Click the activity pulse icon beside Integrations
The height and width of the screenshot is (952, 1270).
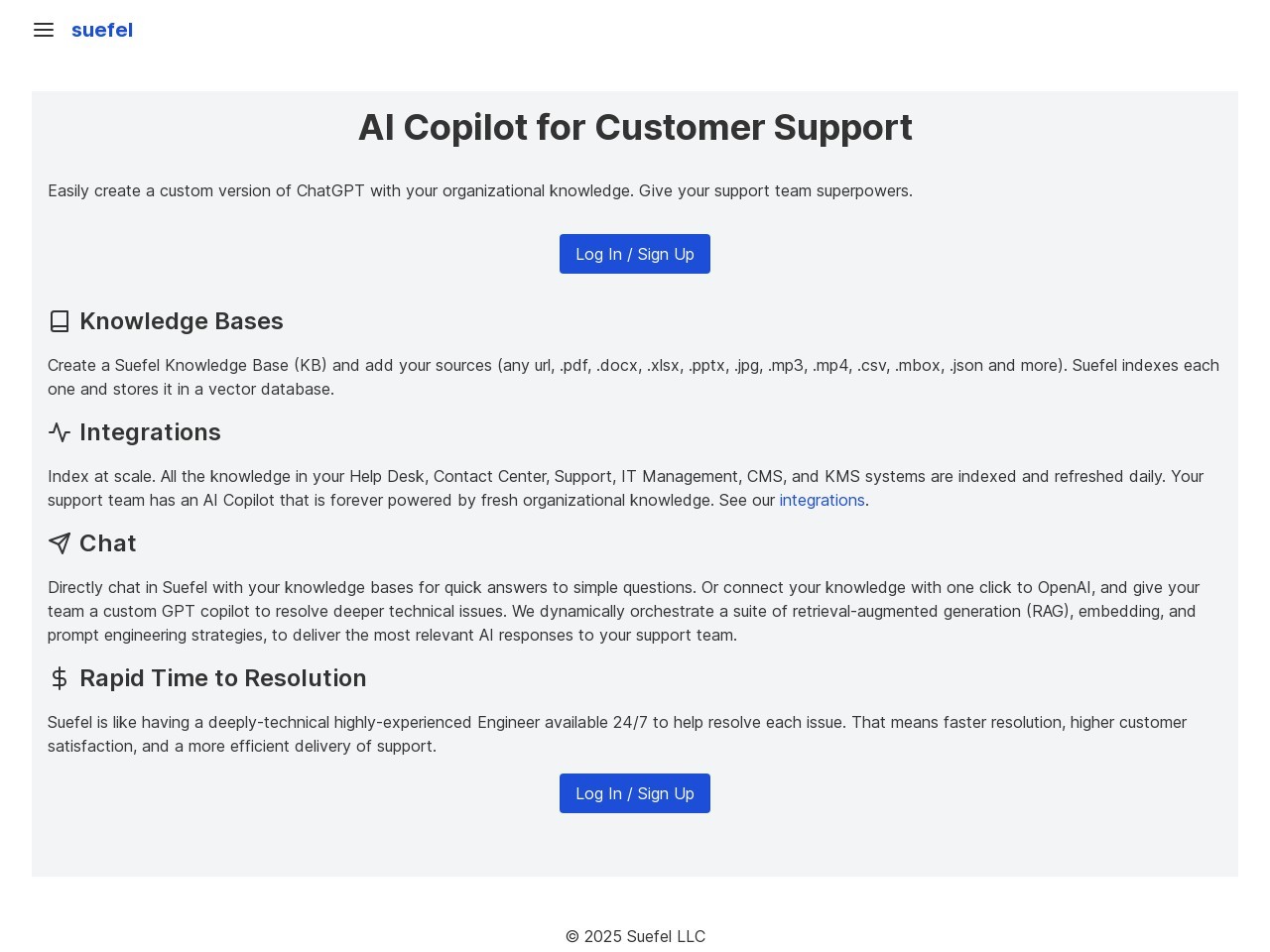[60, 432]
